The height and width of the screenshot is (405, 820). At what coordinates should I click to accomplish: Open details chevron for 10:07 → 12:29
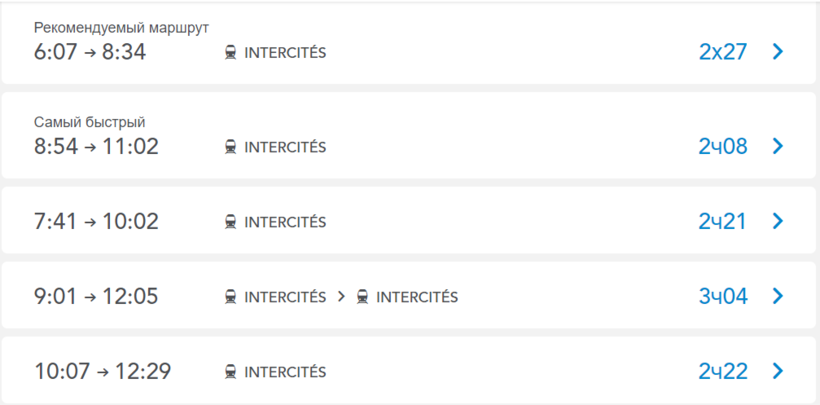(778, 371)
